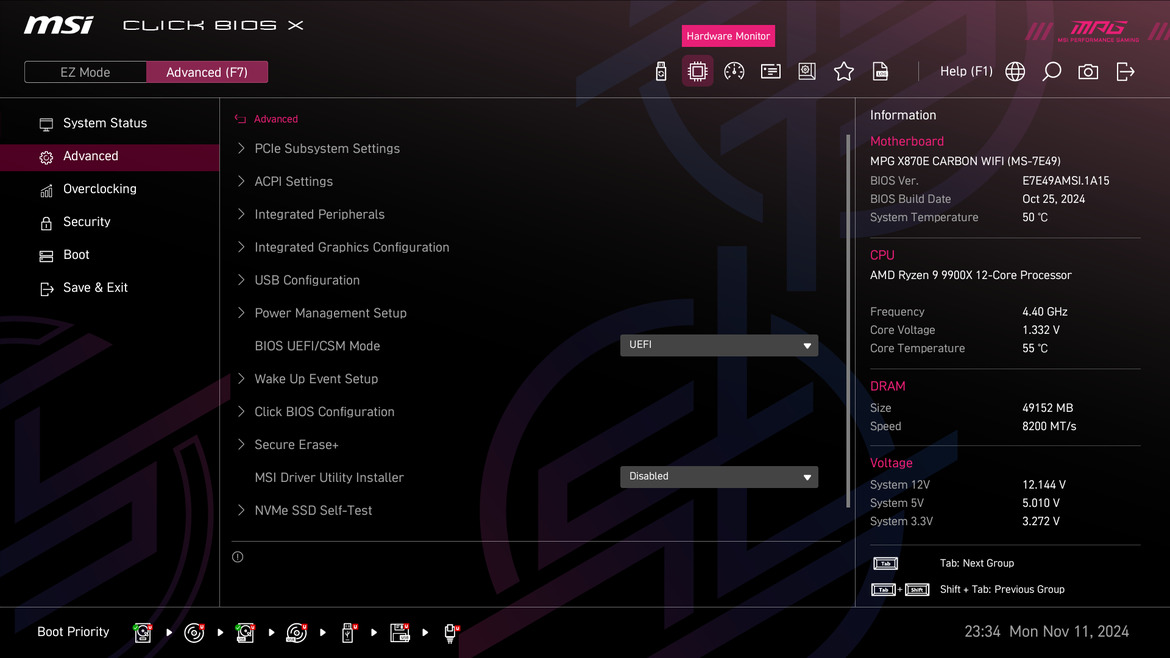Take a screenshot with camera icon
The height and width of the screenshot is (658, 1170).
(1088, 72)
